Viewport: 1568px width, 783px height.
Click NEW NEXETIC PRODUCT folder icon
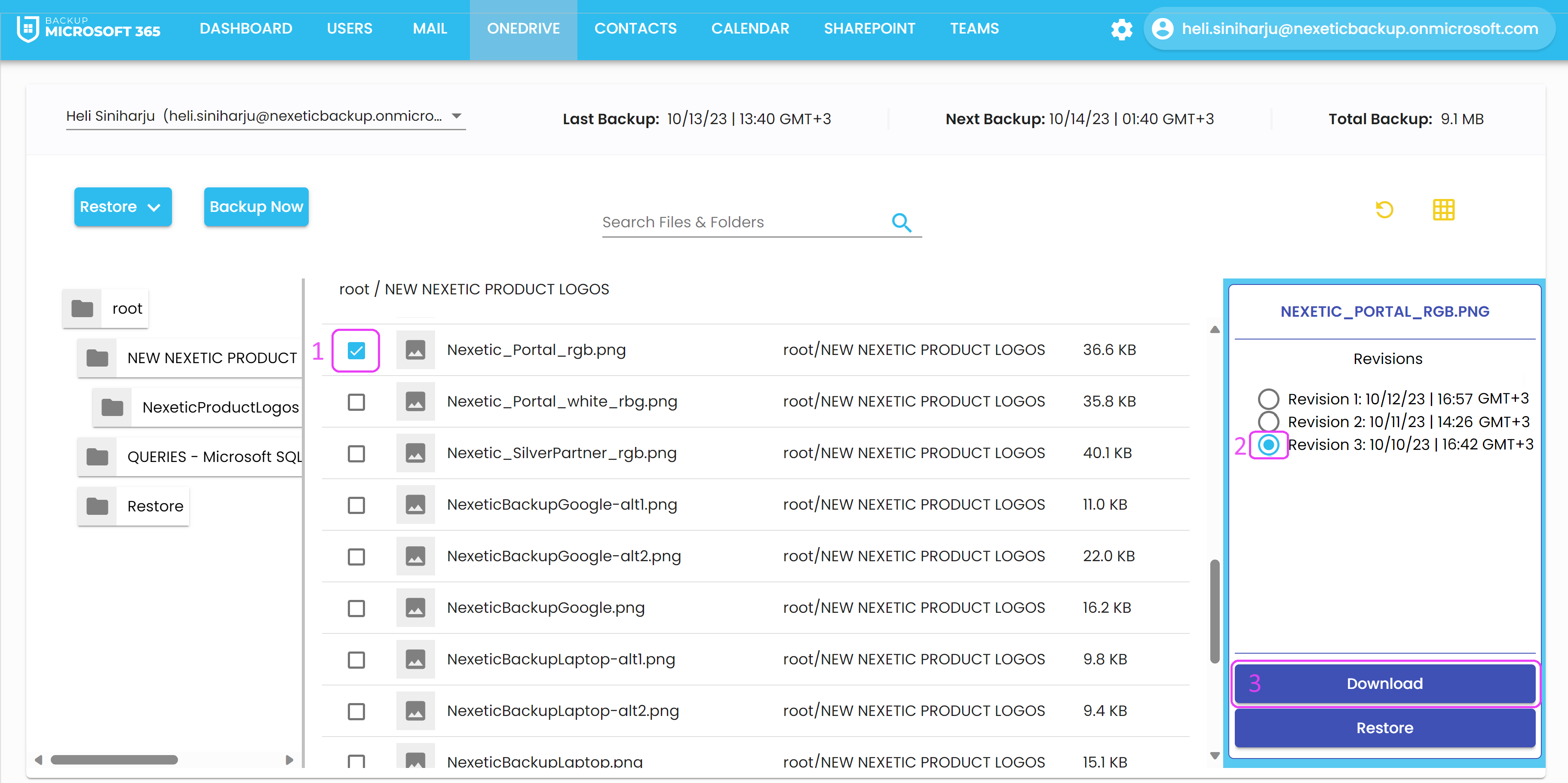pos(98,358)
